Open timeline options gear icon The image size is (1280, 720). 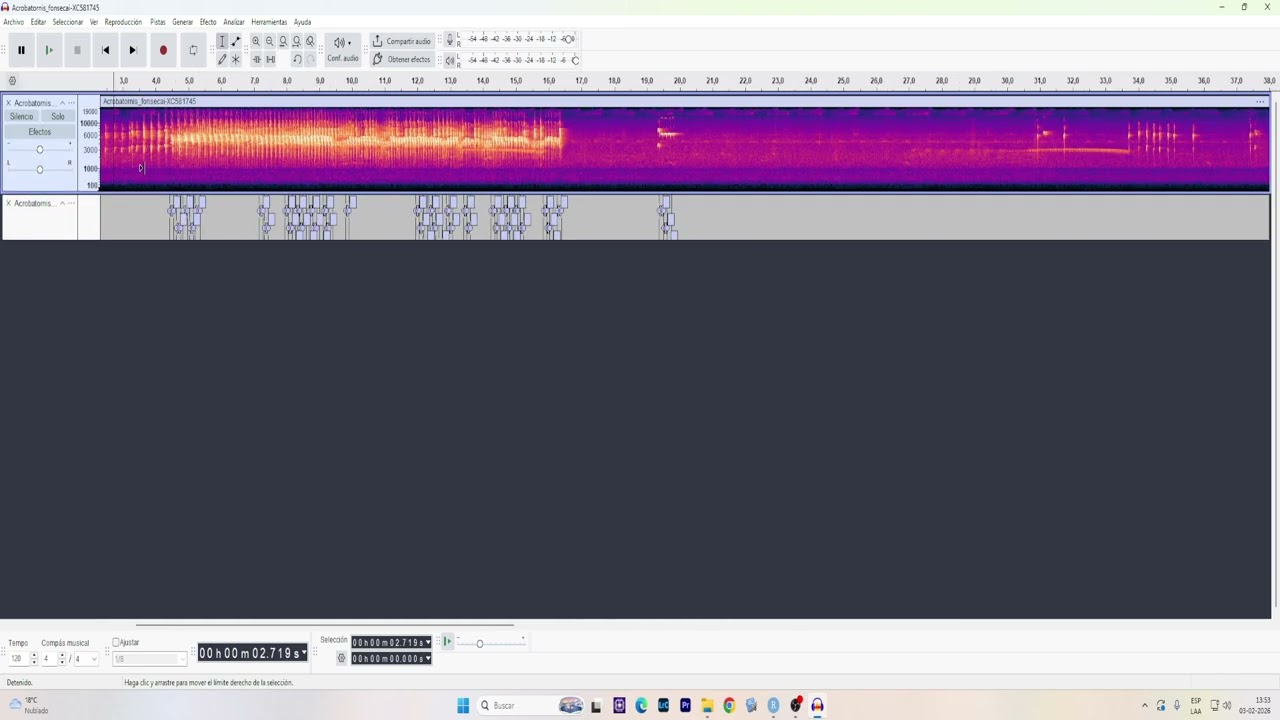pos(12,81)
